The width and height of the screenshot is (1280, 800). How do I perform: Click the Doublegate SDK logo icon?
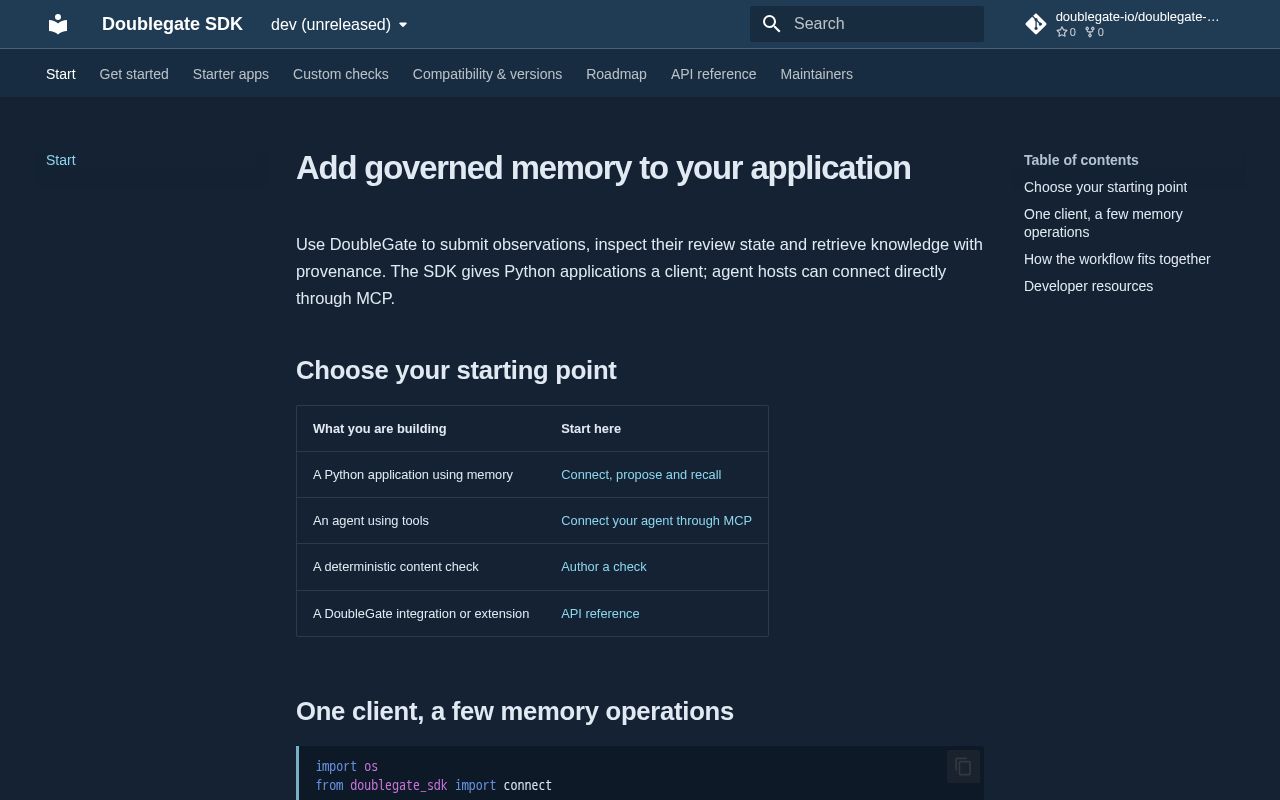(x=58, y=24)
